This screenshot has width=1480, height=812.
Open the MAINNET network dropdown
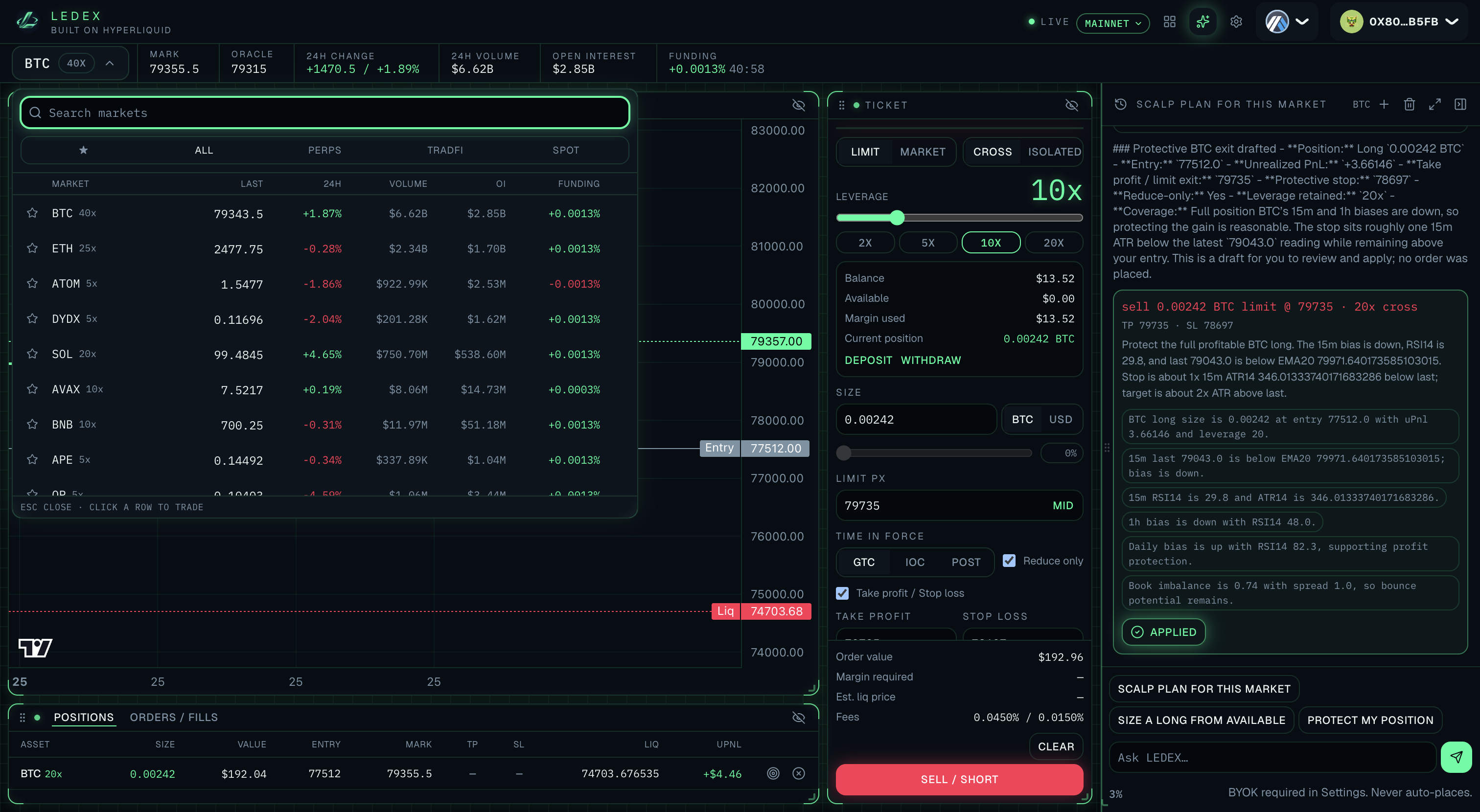[x=1112, y=23]
